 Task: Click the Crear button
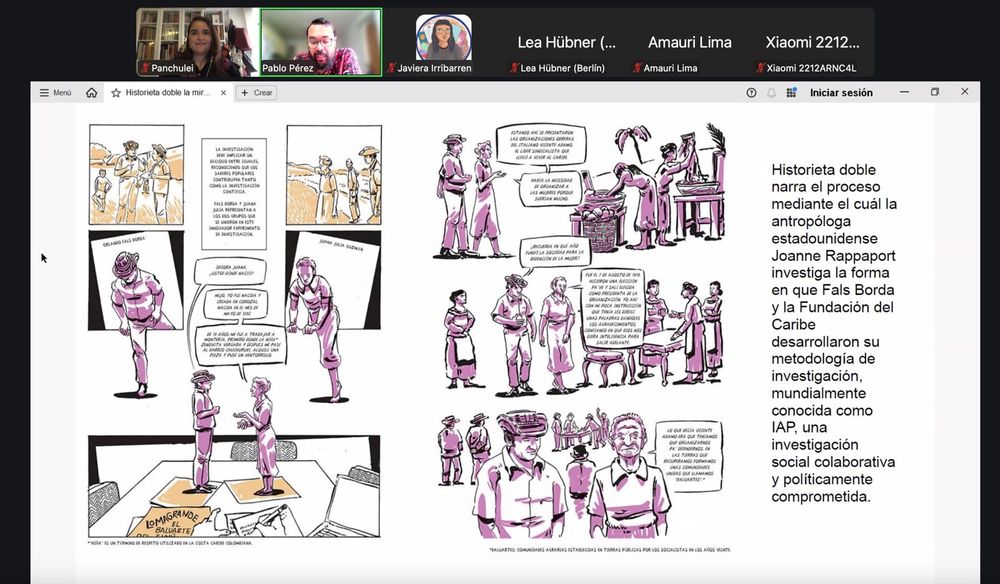point(256,92)
